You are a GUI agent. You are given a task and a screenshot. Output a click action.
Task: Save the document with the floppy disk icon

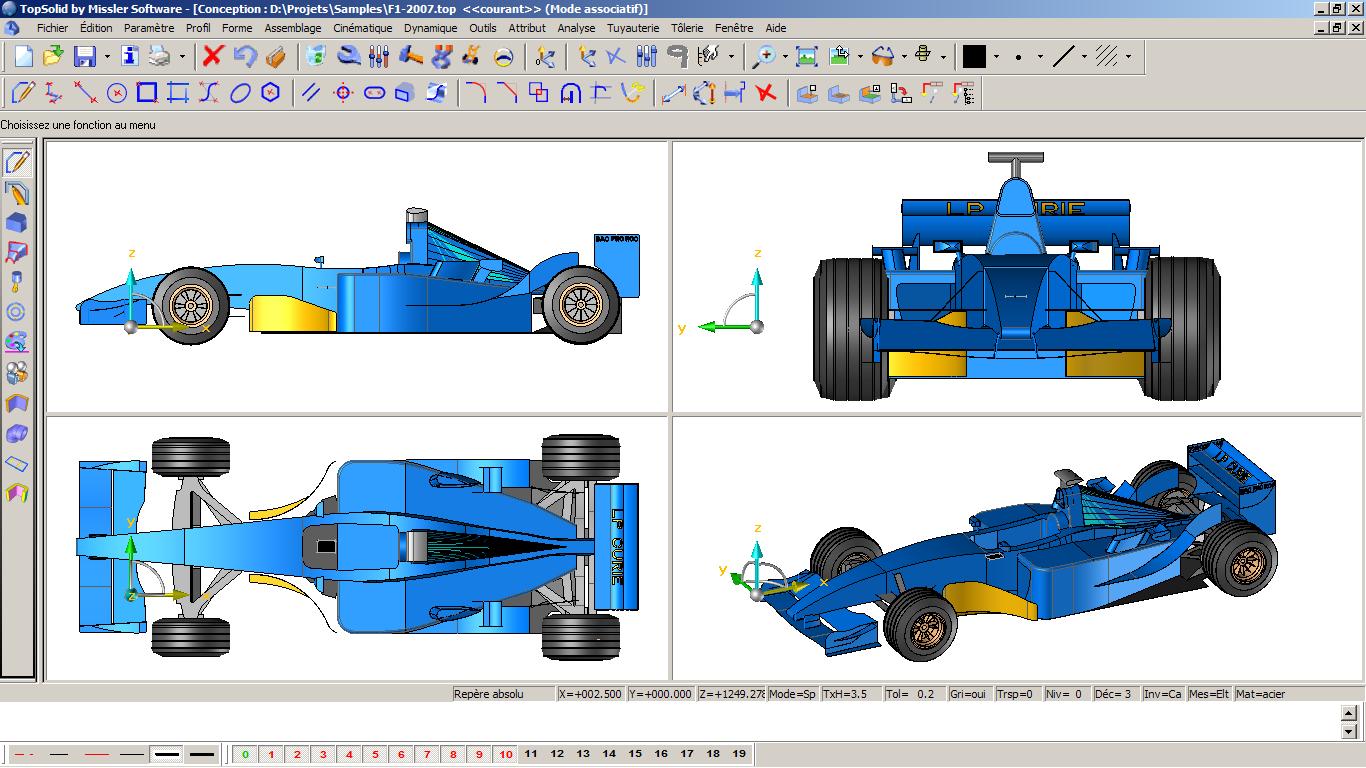(x=85, y=56)
